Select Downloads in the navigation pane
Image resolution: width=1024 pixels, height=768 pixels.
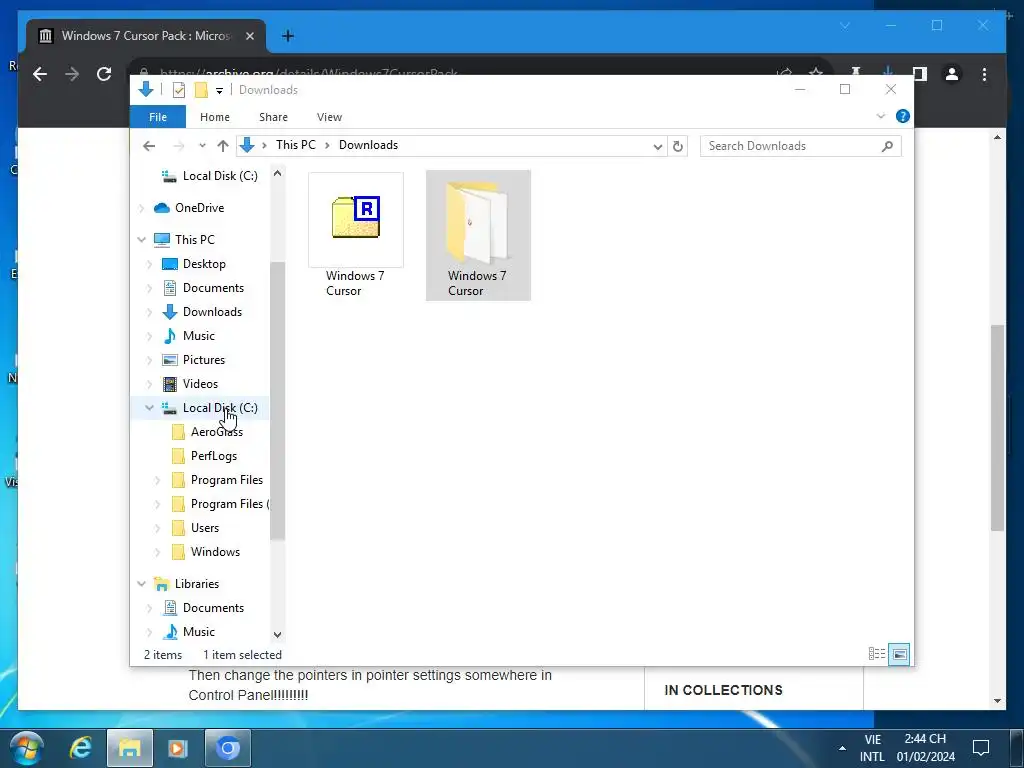tap(212, 312)
